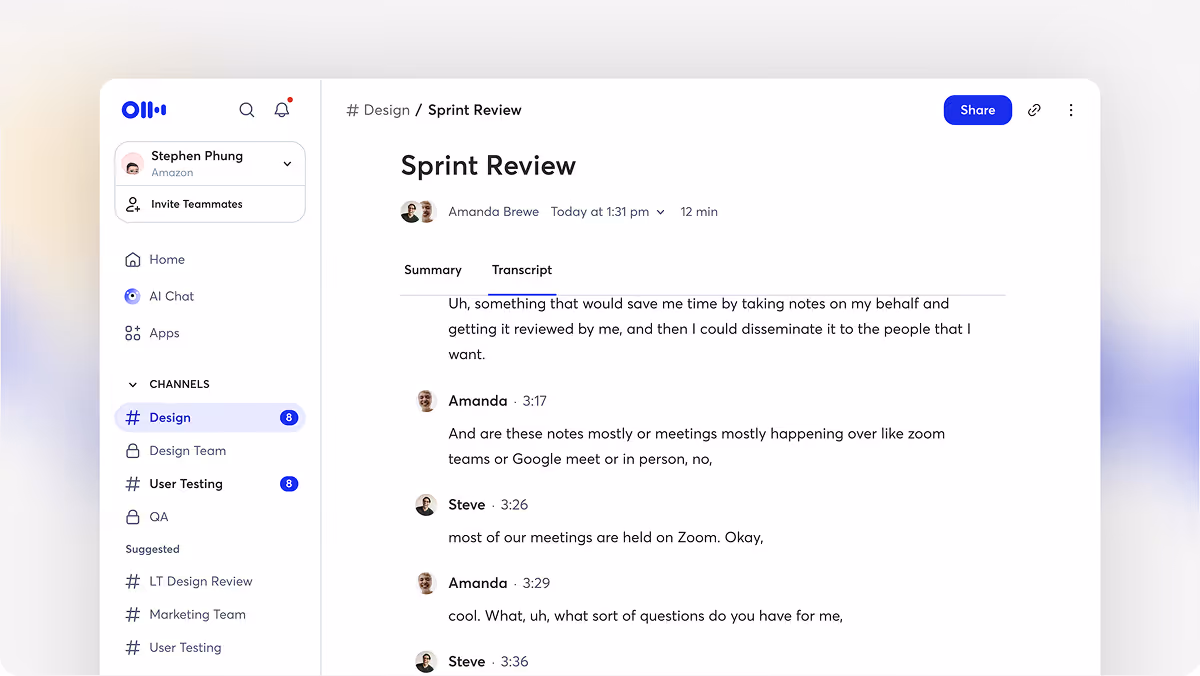Click the Steve speaker name at 3:26
This screenshot has height=676, width=1200.
[x=467, y=505]
